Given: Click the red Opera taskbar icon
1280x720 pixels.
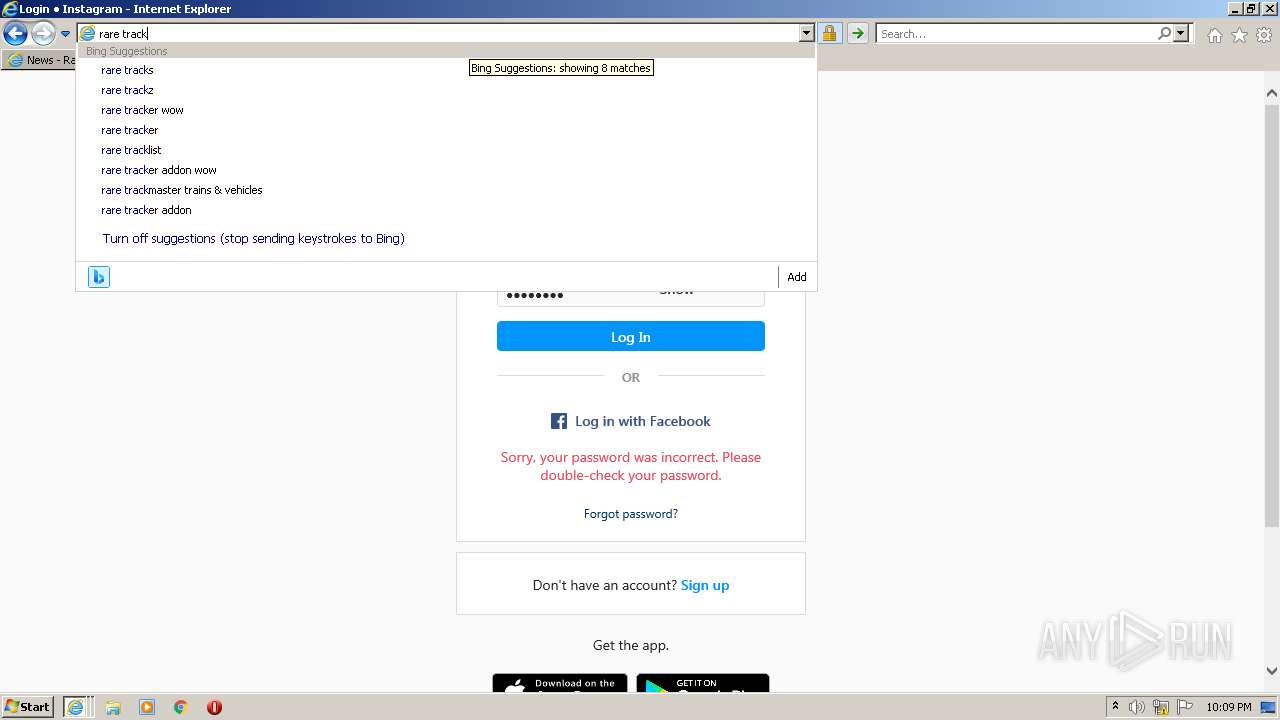Looking at the screenshot, I should [x=214, y=707].
